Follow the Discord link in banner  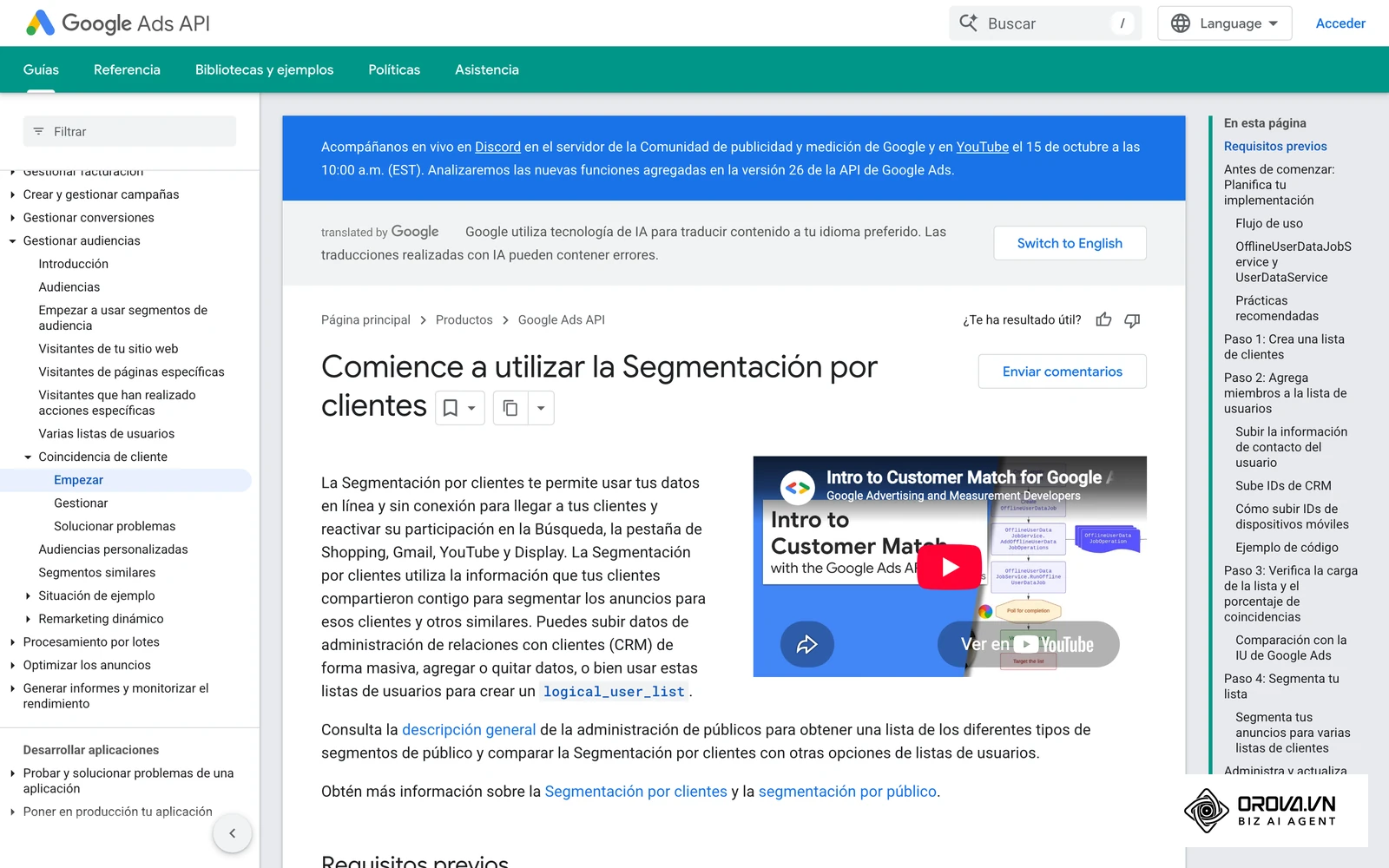(497, 147)
